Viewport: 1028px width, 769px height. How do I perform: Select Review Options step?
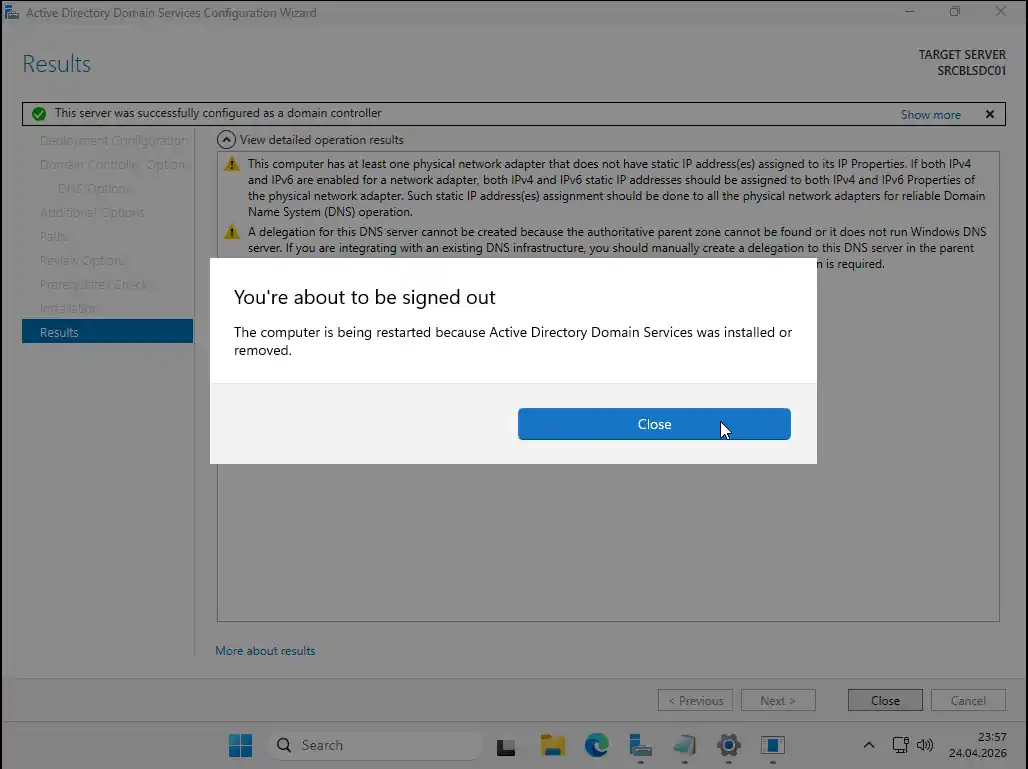pos(82,260)
